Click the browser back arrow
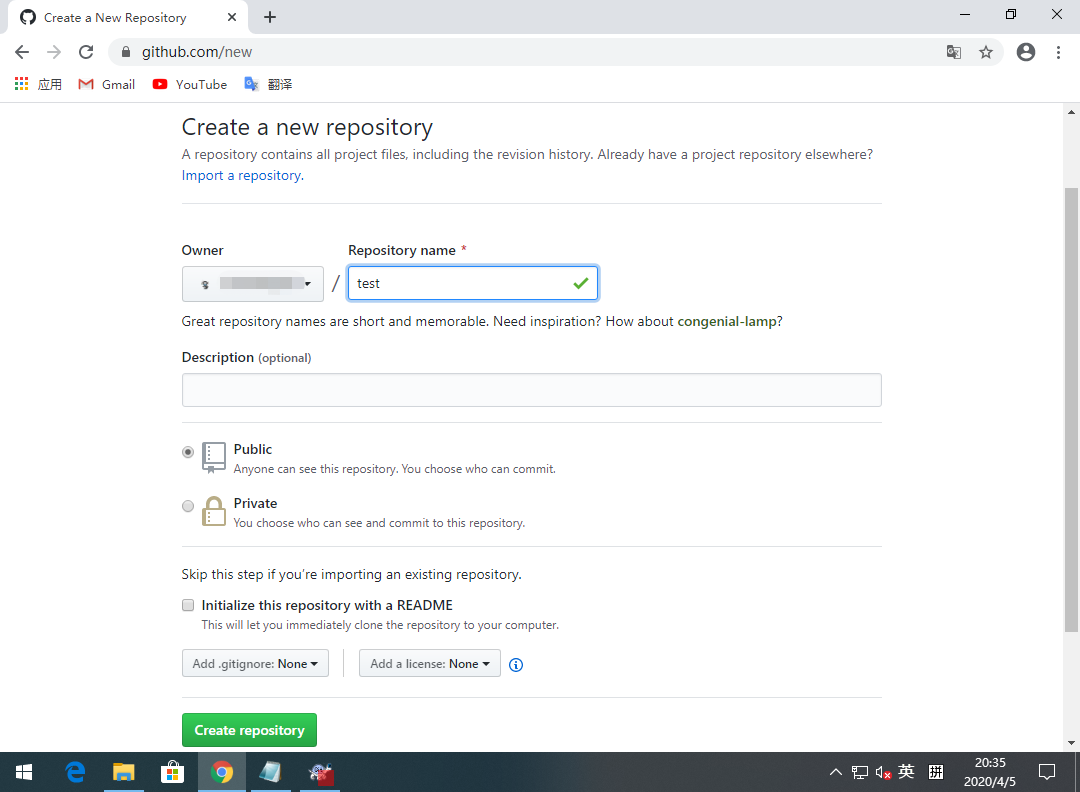 [22, 52]
